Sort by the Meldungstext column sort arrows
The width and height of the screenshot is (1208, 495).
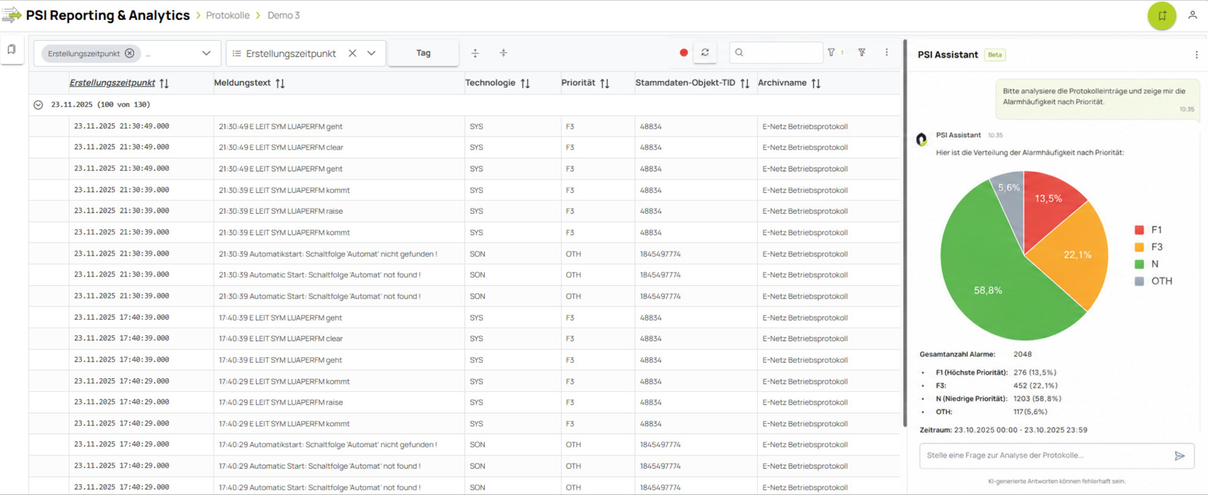280,83
